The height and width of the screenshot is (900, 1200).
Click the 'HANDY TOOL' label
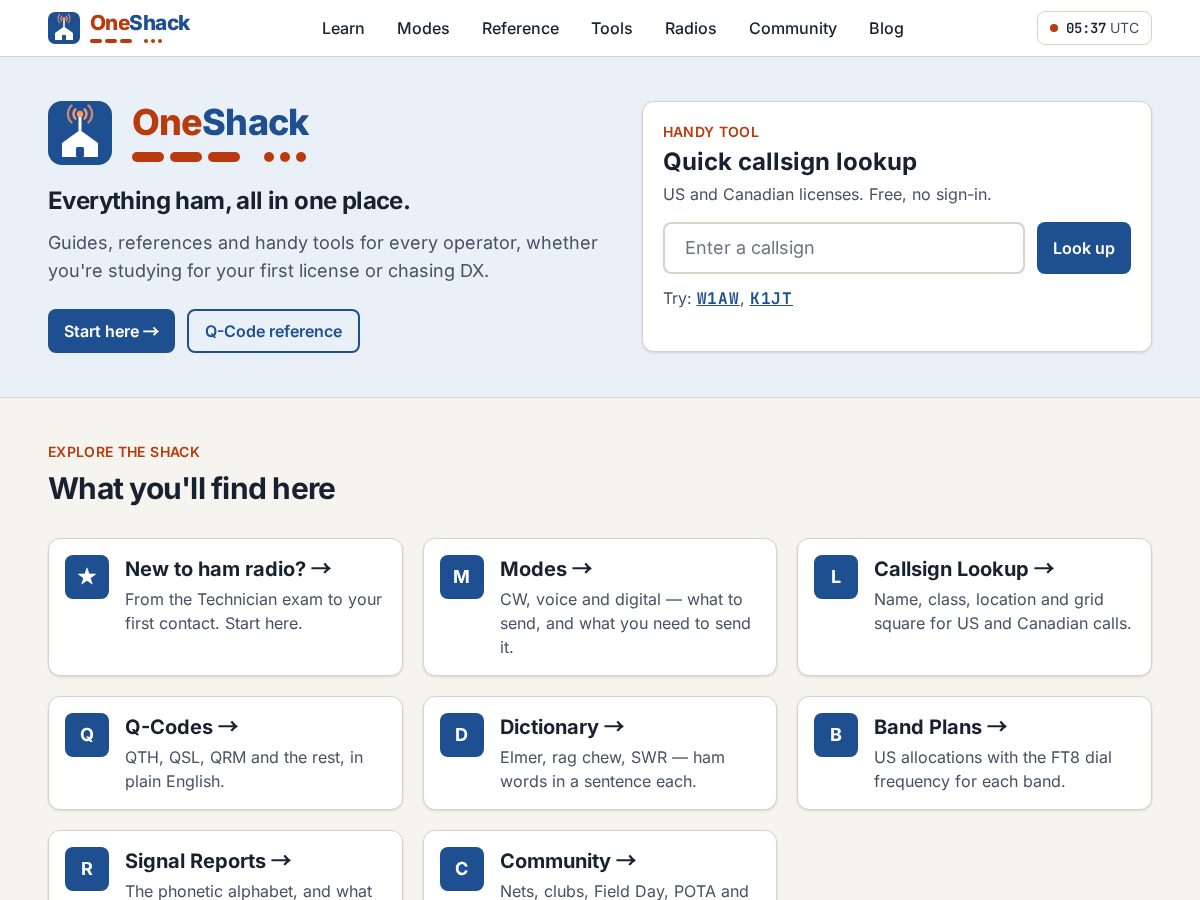coord(711,132)
